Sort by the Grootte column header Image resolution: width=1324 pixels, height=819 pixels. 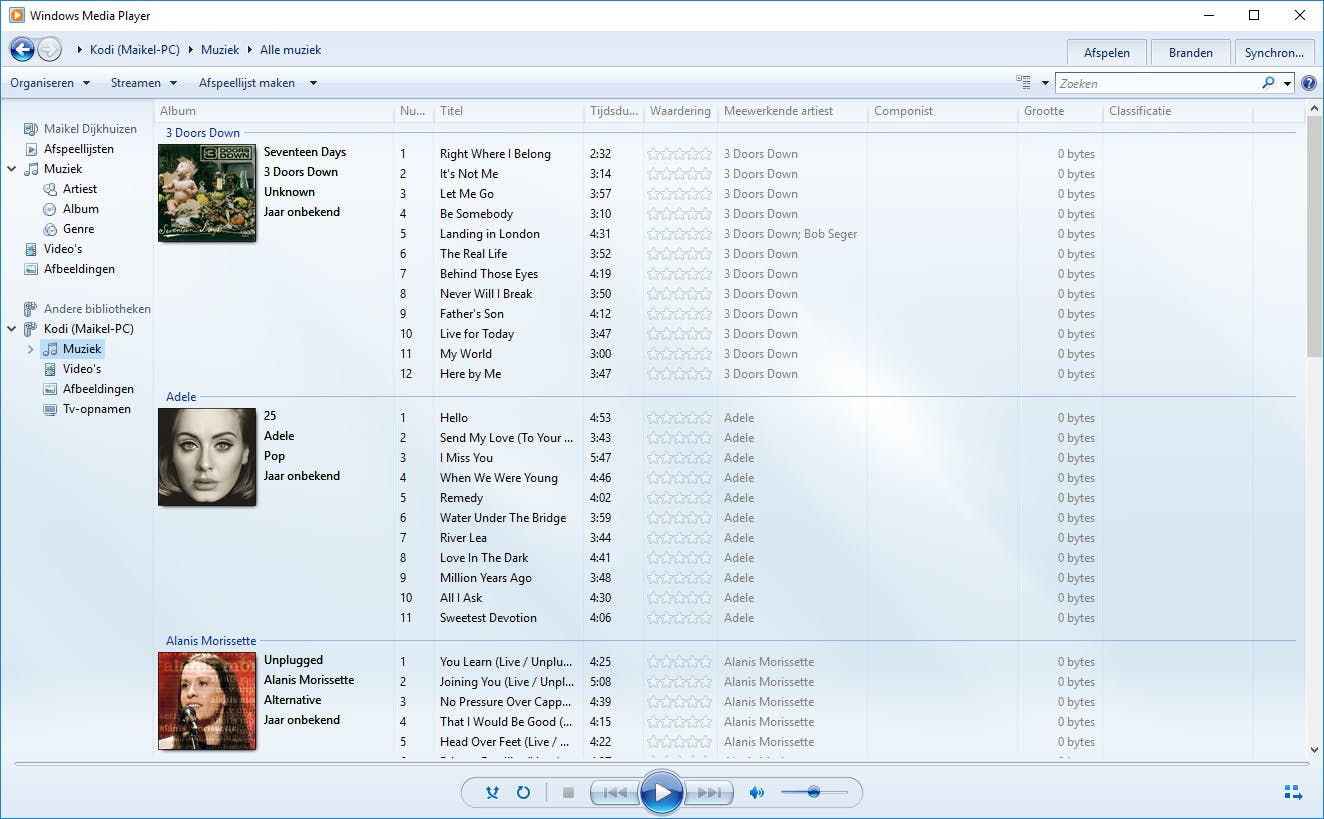(1060, 111)
